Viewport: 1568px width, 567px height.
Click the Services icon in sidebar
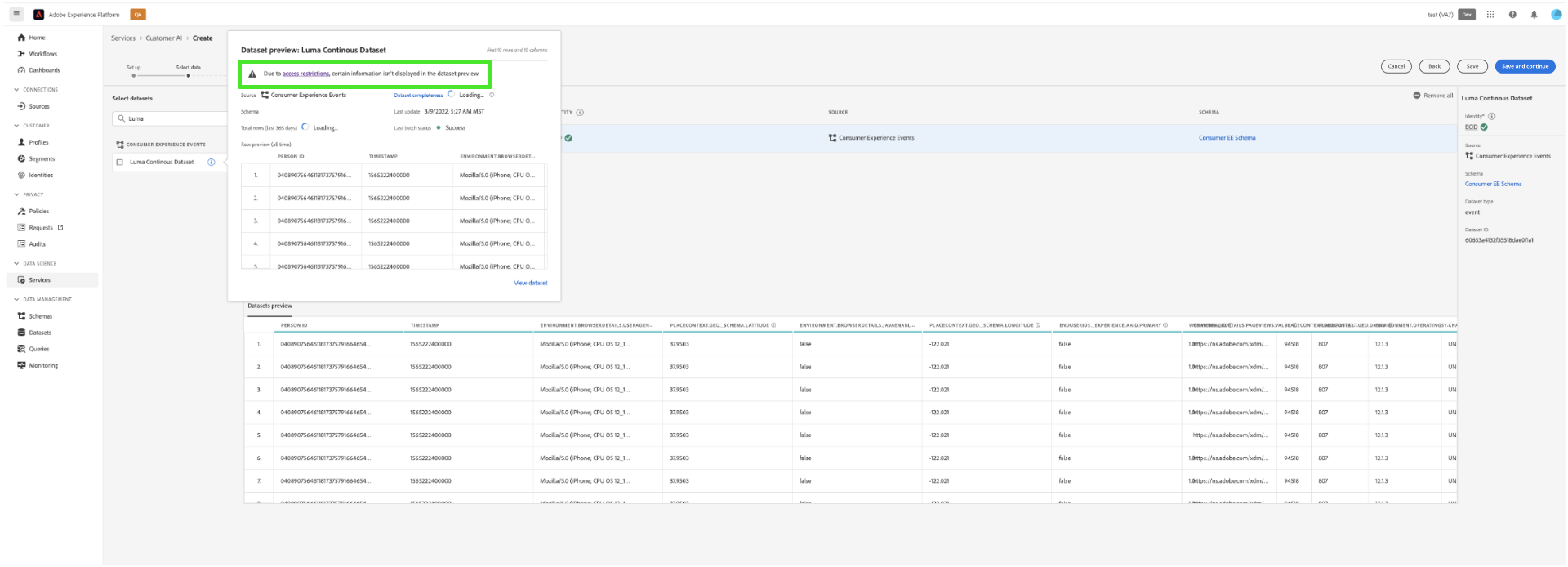coord(21,280)
